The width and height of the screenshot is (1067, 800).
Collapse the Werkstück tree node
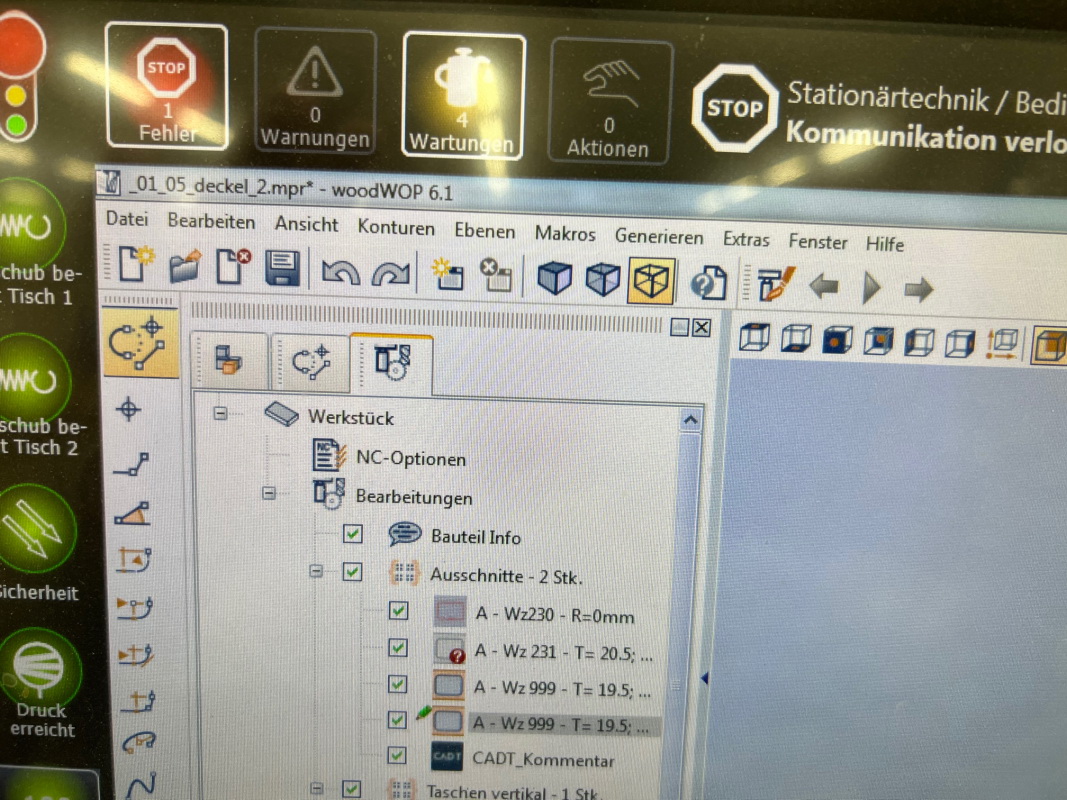click(221, 413)
